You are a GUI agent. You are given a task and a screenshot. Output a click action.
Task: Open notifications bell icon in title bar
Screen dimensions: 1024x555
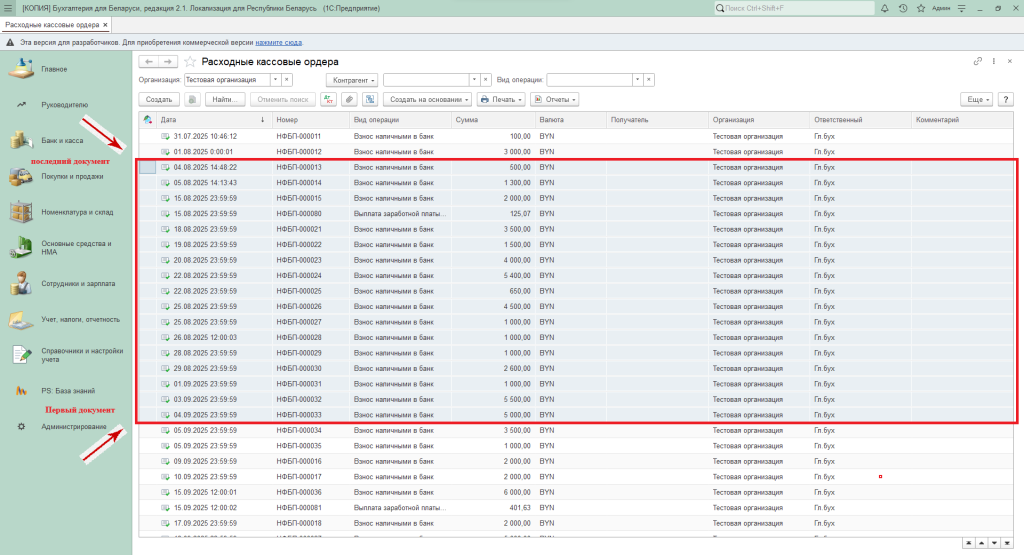884,8
